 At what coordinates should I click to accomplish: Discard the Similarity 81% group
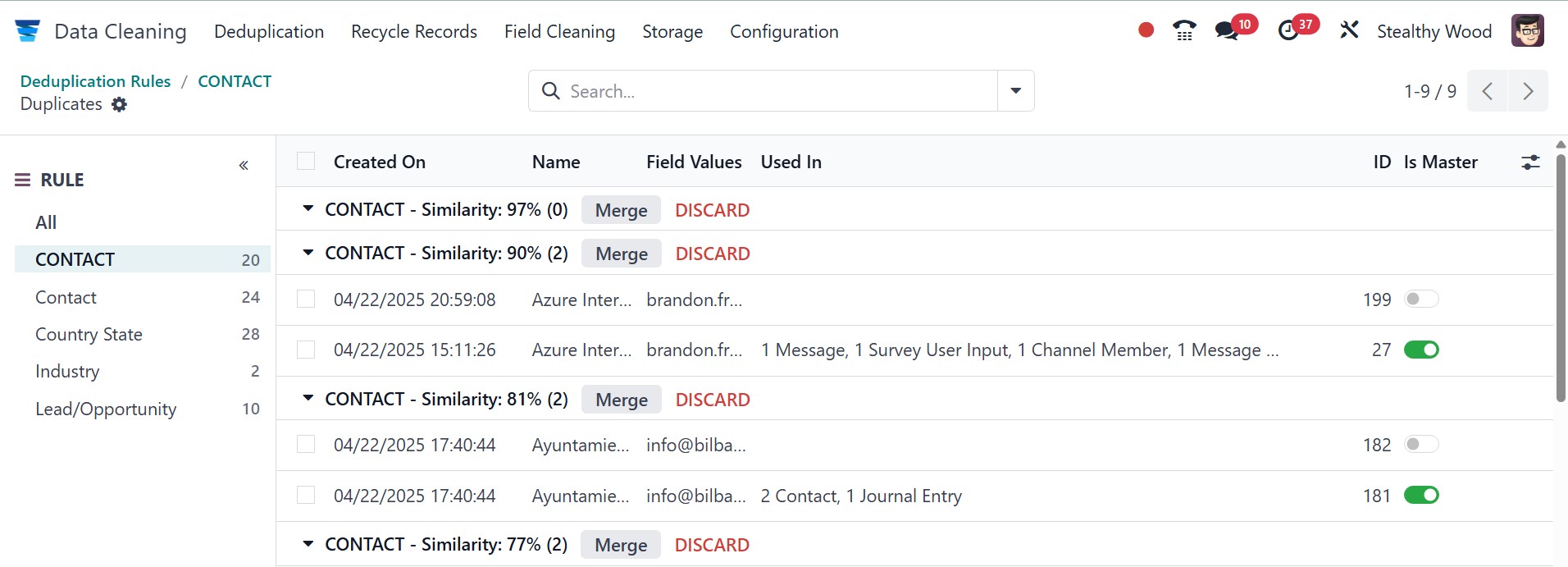712,400
